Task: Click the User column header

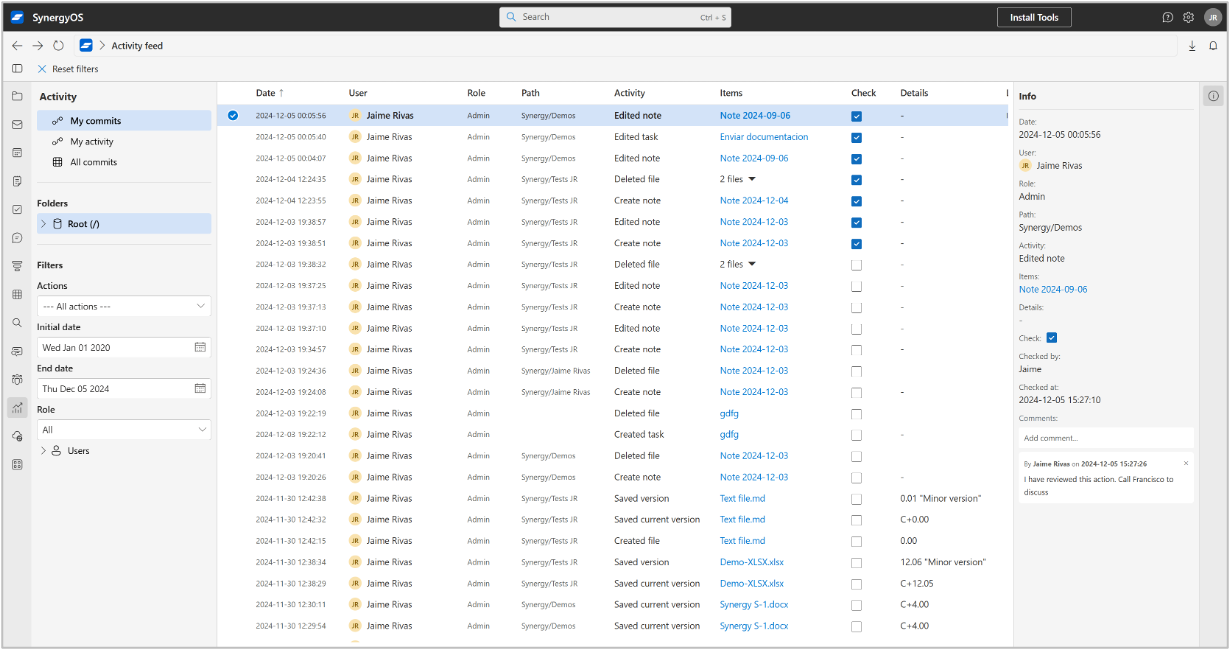Action: coord(358,93)
